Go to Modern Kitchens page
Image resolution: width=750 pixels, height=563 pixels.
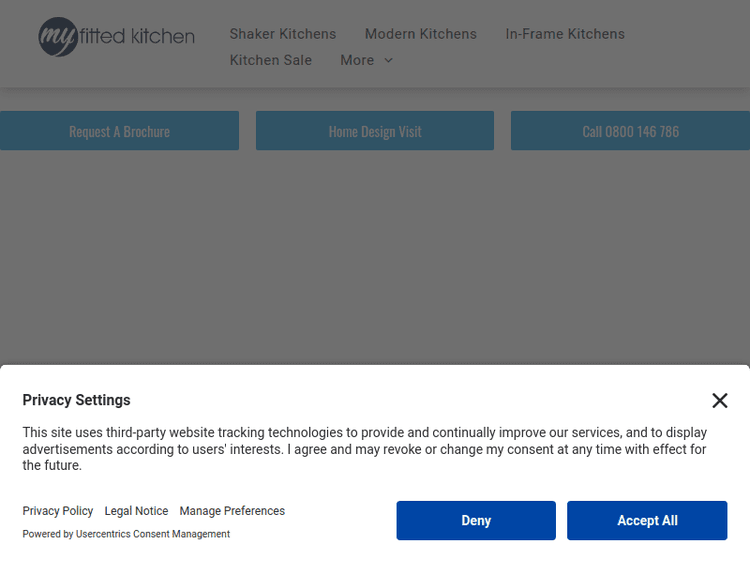click(x=420, y=34)
